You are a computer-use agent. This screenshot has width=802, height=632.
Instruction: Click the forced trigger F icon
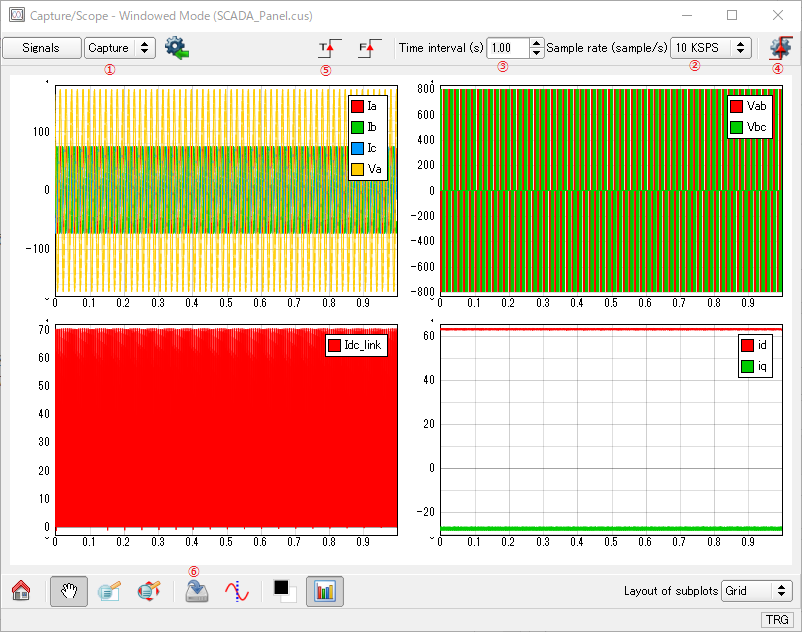coord(369,47)
